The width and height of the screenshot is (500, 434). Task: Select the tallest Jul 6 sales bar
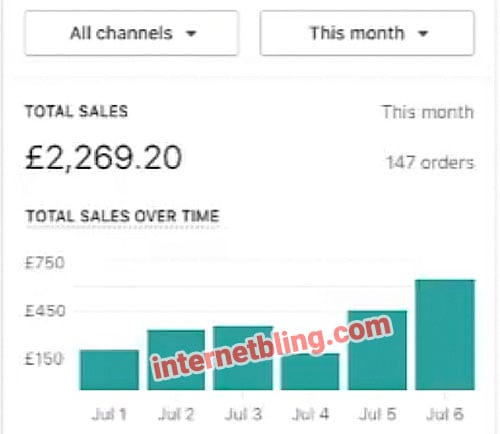tap(445, 335)
